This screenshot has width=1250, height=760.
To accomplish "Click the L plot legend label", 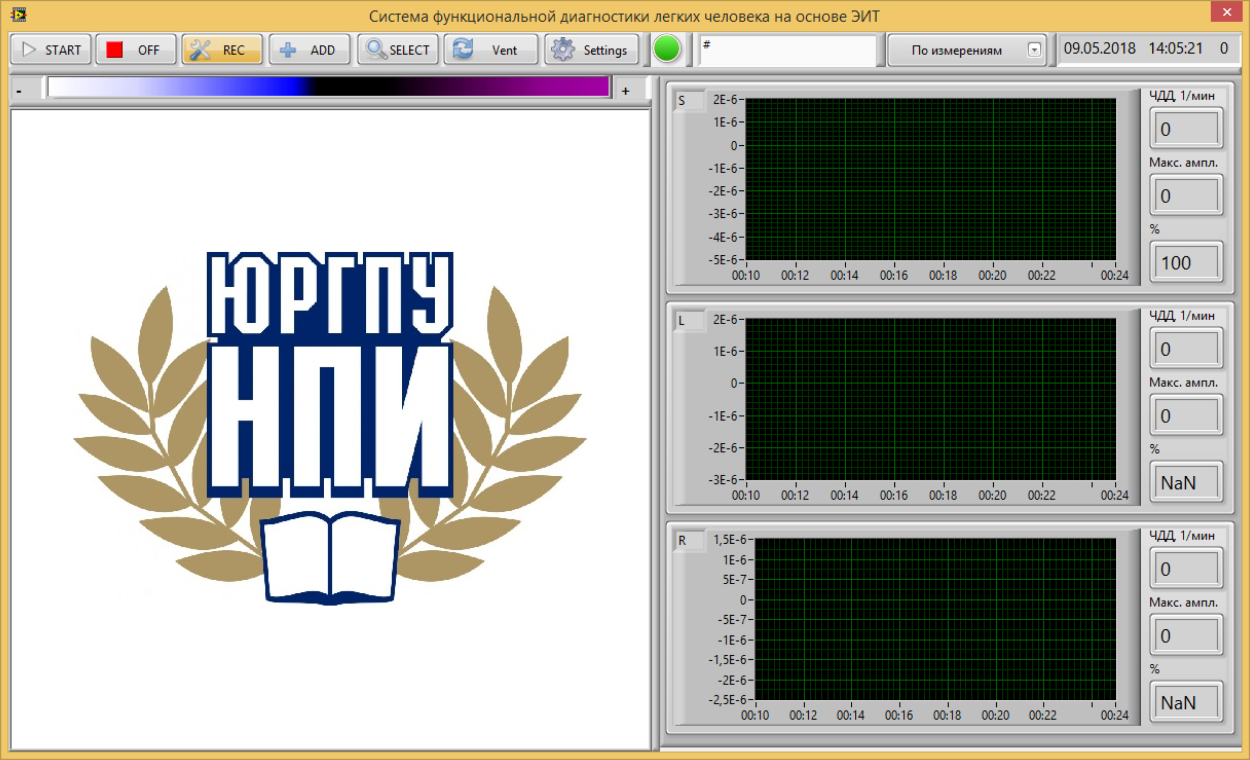I will pyautogui.click(x=689, y=321).
